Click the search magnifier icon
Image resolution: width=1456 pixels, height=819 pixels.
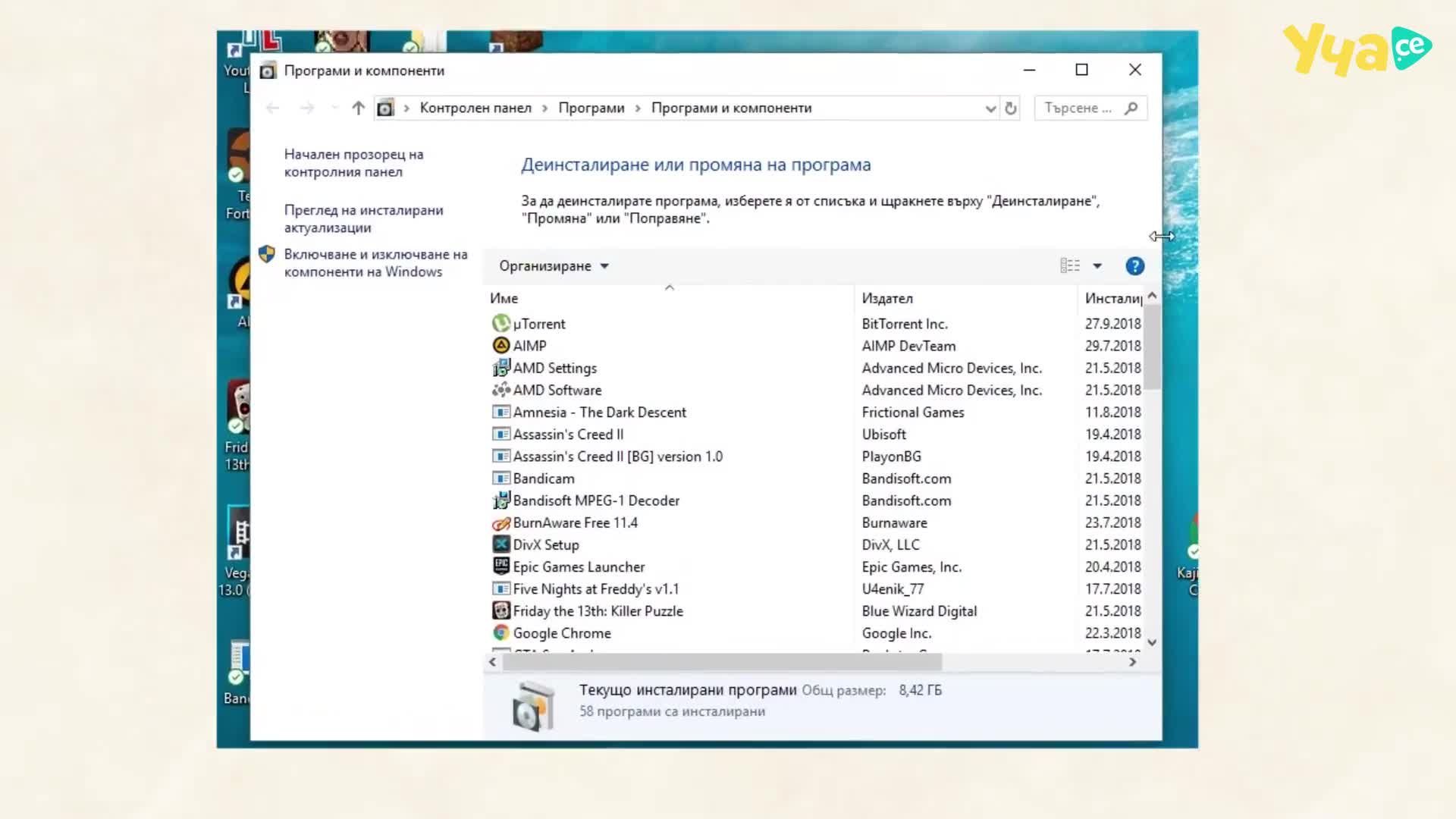point(1131,108)
